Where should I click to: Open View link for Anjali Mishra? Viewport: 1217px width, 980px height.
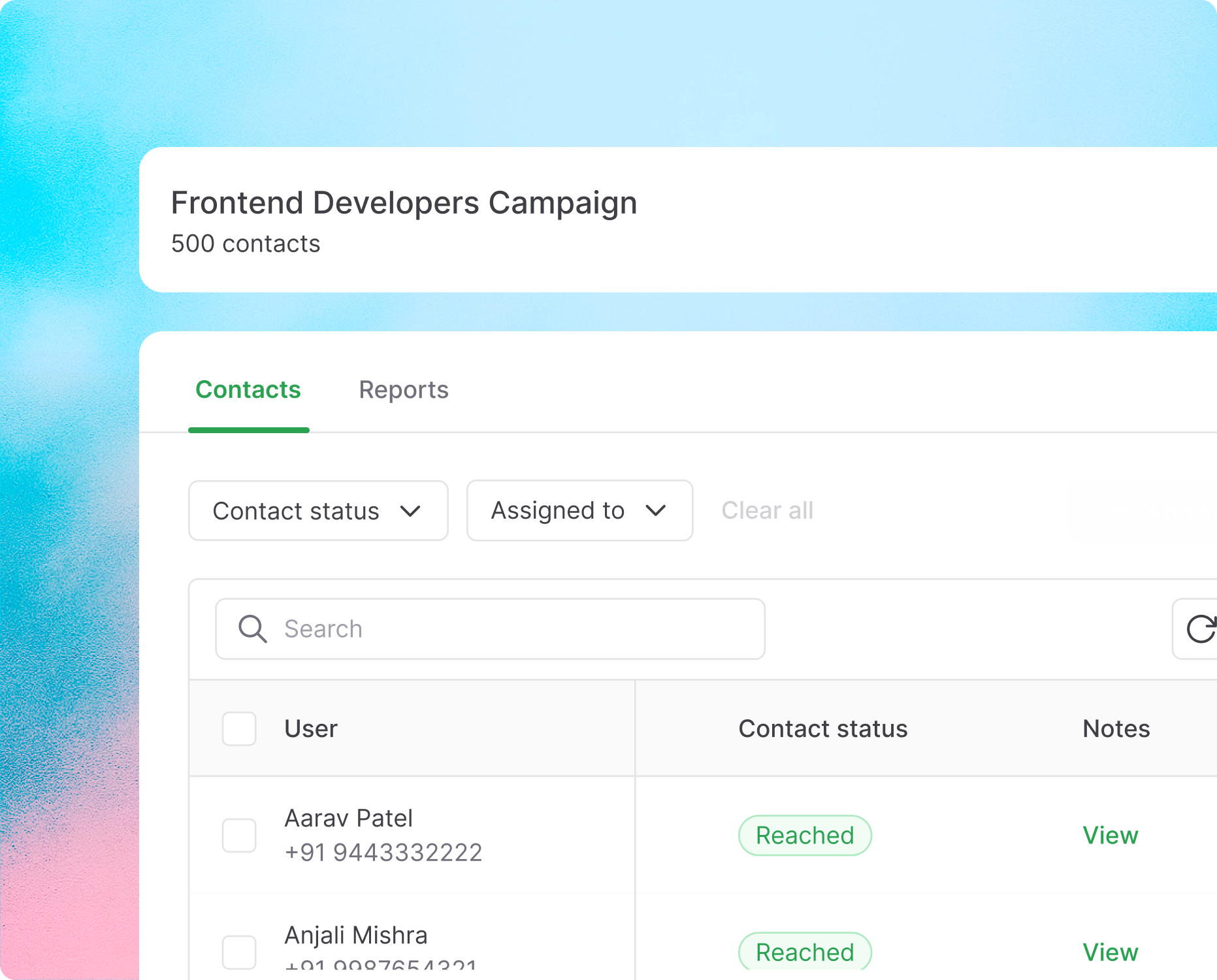[x=1110, y=953]
